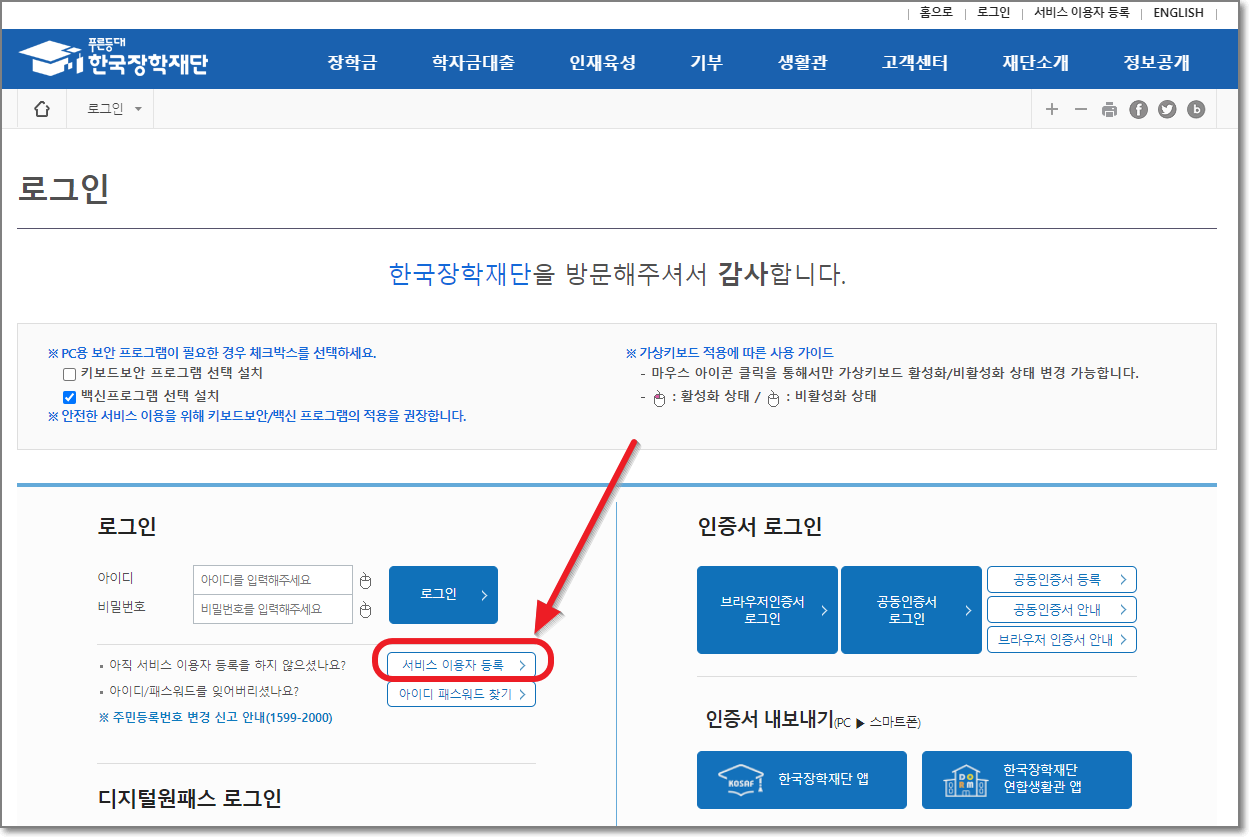Image resolution: width=1249 pixels, height=837 pixels.
Task: Click the 홈으로 top link
Action: point(936,13)
